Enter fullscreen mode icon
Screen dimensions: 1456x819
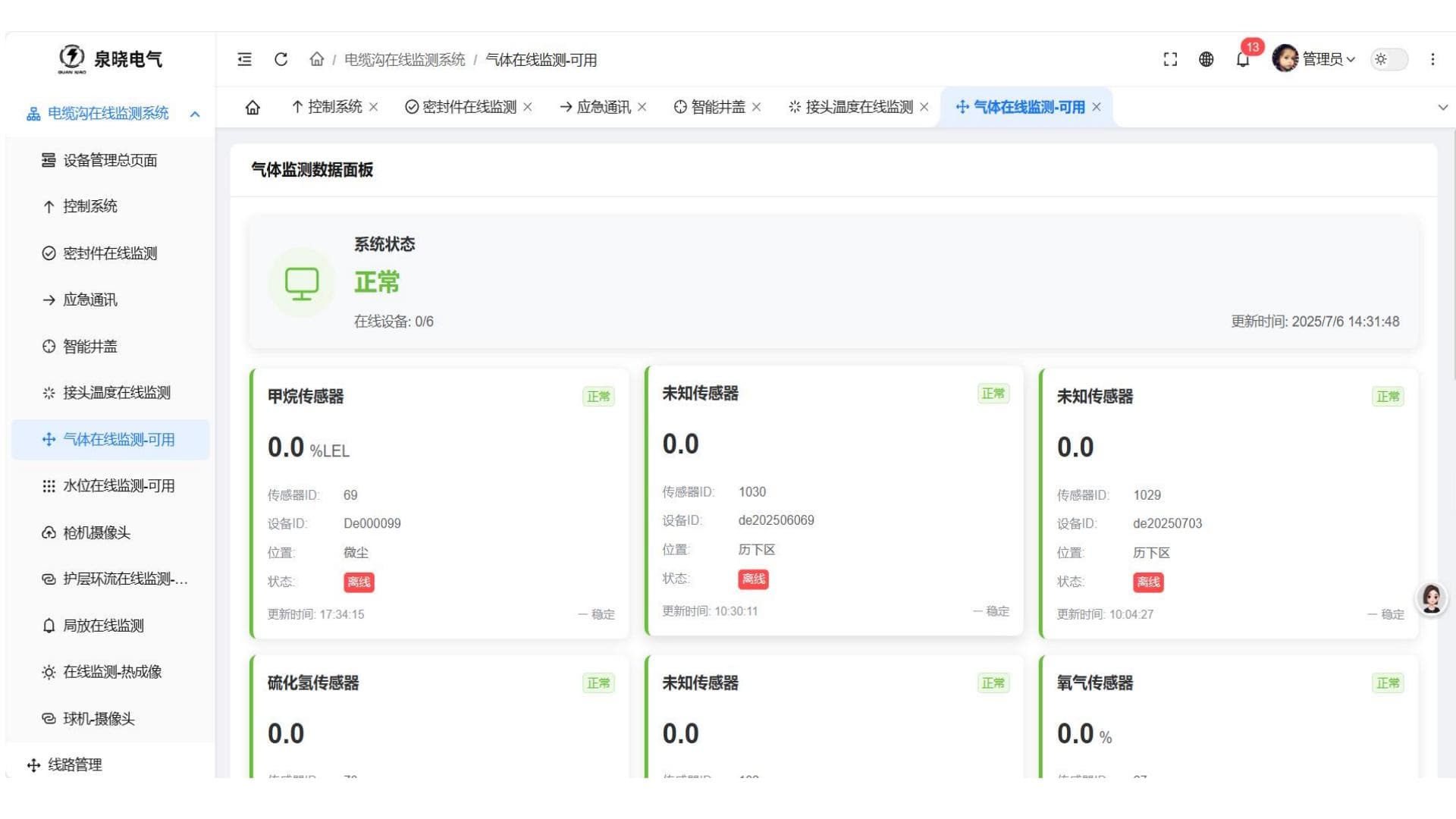coord(1170,59)
